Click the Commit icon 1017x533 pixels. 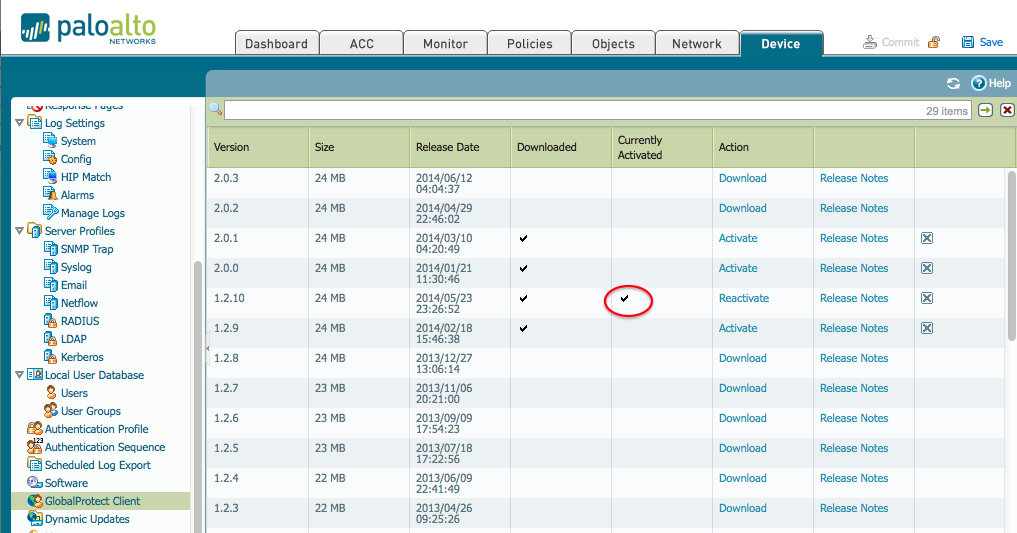click(x=870, y=42)
